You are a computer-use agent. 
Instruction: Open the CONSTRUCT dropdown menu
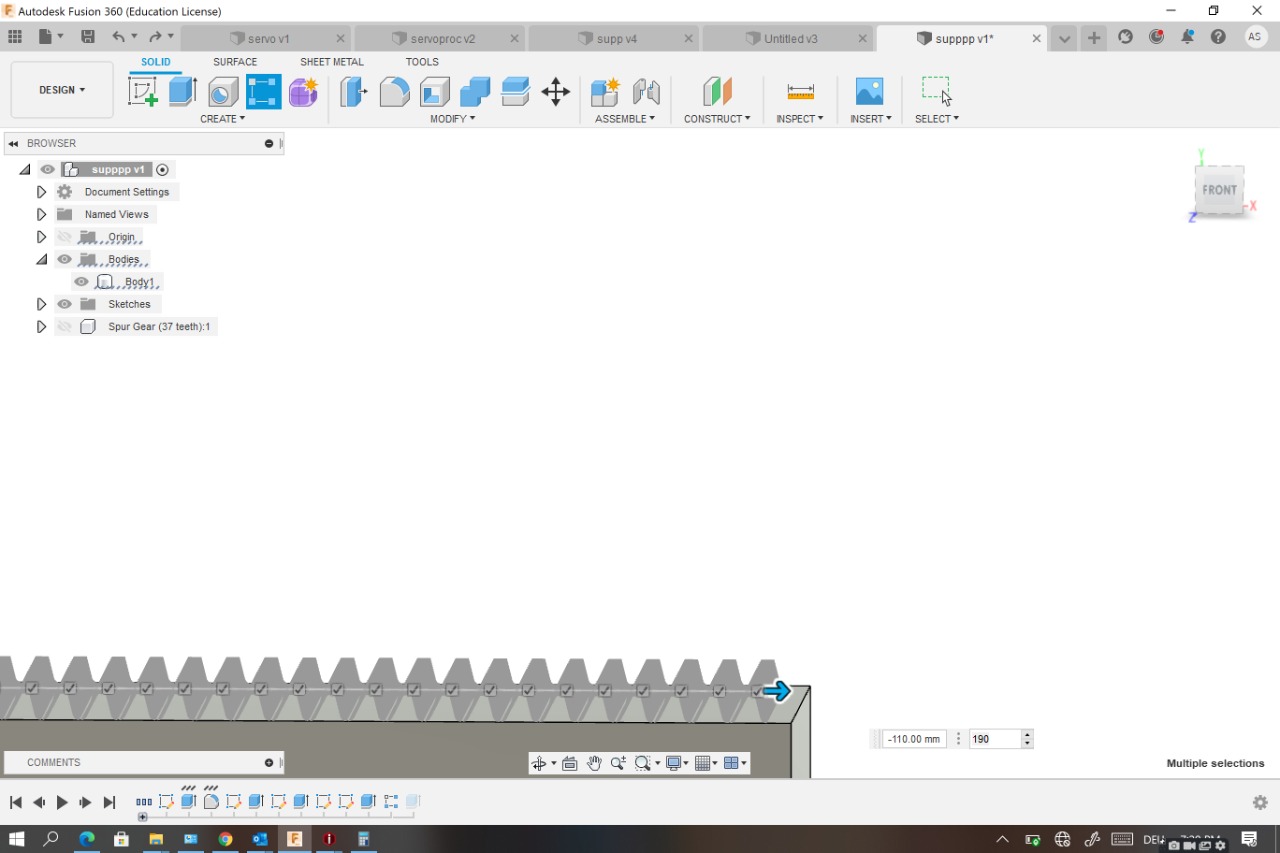(x=717, y=119)
